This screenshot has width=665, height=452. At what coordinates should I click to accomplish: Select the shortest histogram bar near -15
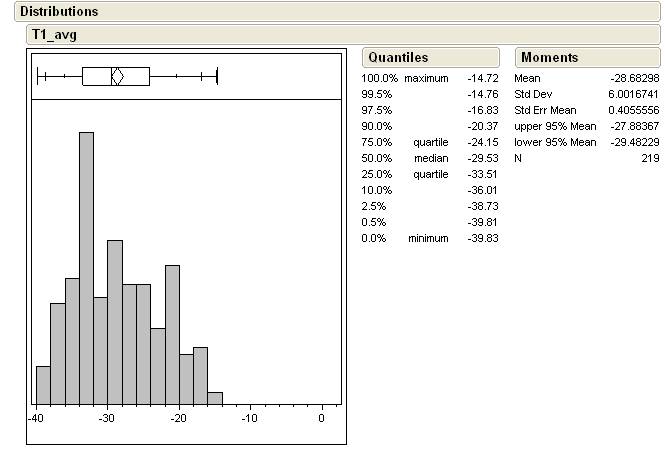pos(215,398)
